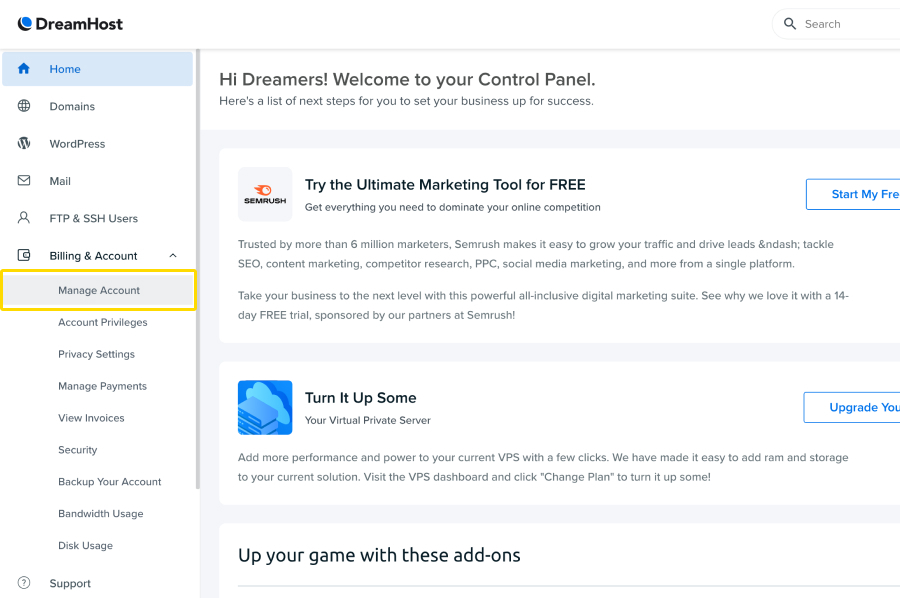
Task: Click the DreamHost logo
Action: [x=70, y=24]
